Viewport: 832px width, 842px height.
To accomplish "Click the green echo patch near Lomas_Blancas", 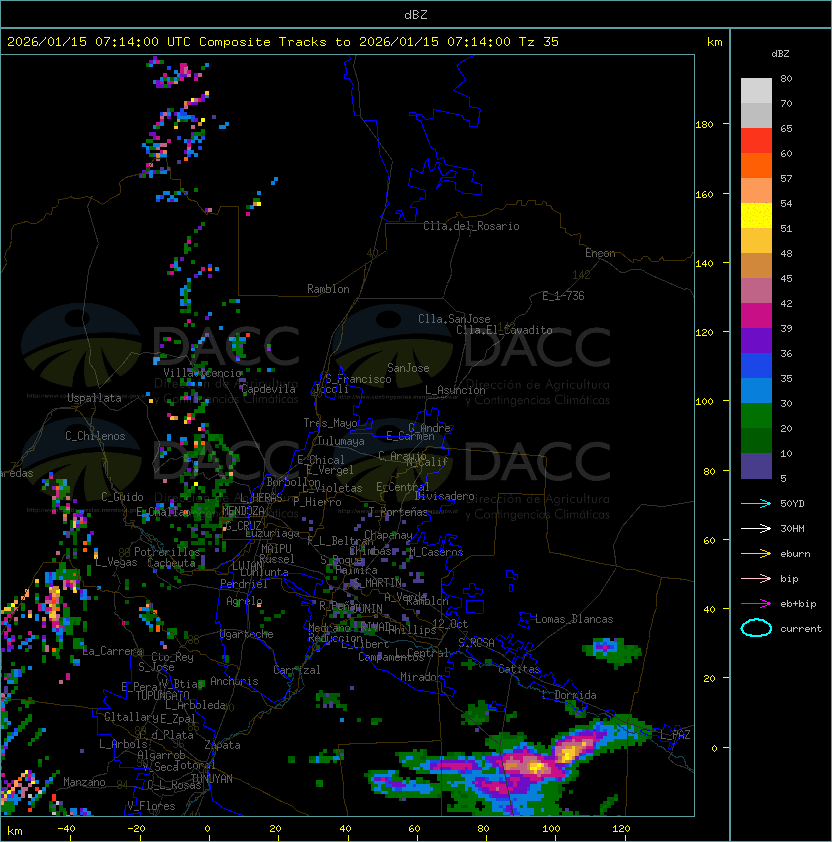I will pos(611,650).
